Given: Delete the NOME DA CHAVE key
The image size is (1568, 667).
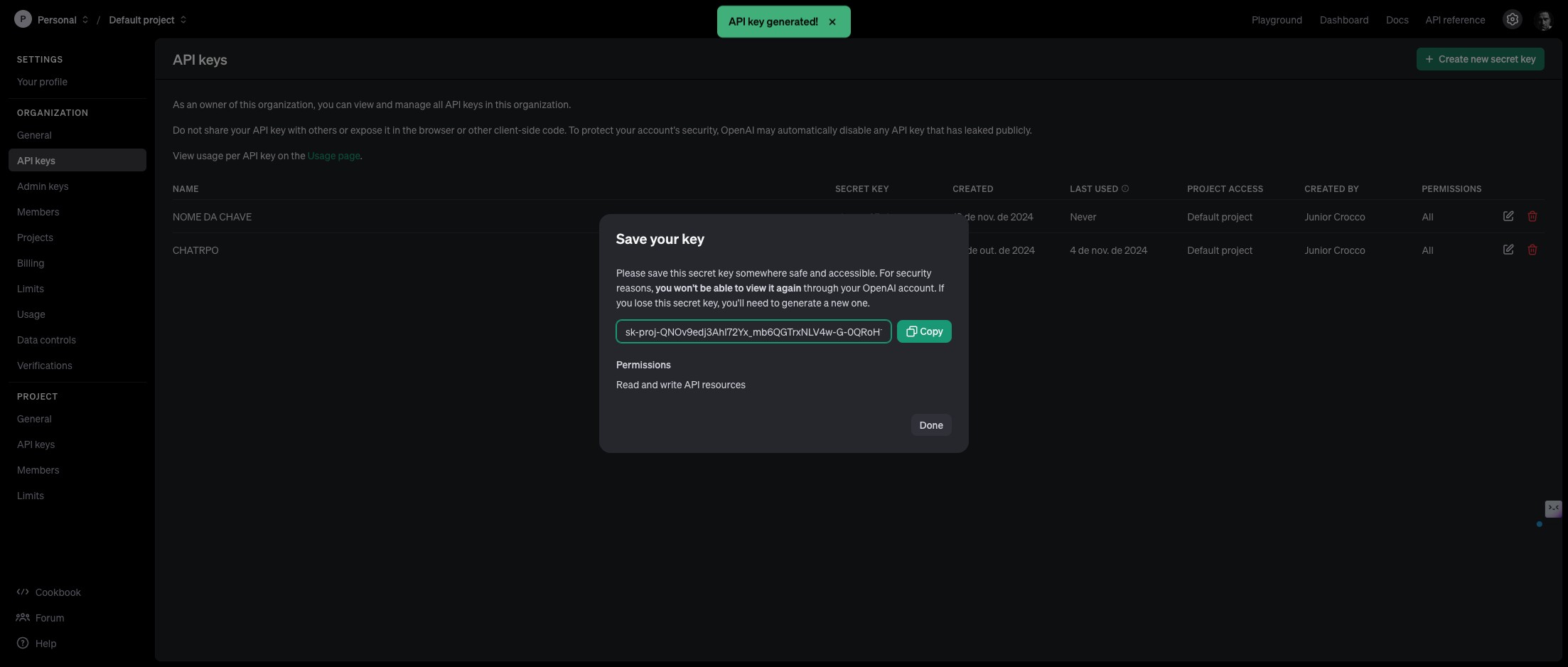Looking at the screenshot, I should coord(1532,216).
